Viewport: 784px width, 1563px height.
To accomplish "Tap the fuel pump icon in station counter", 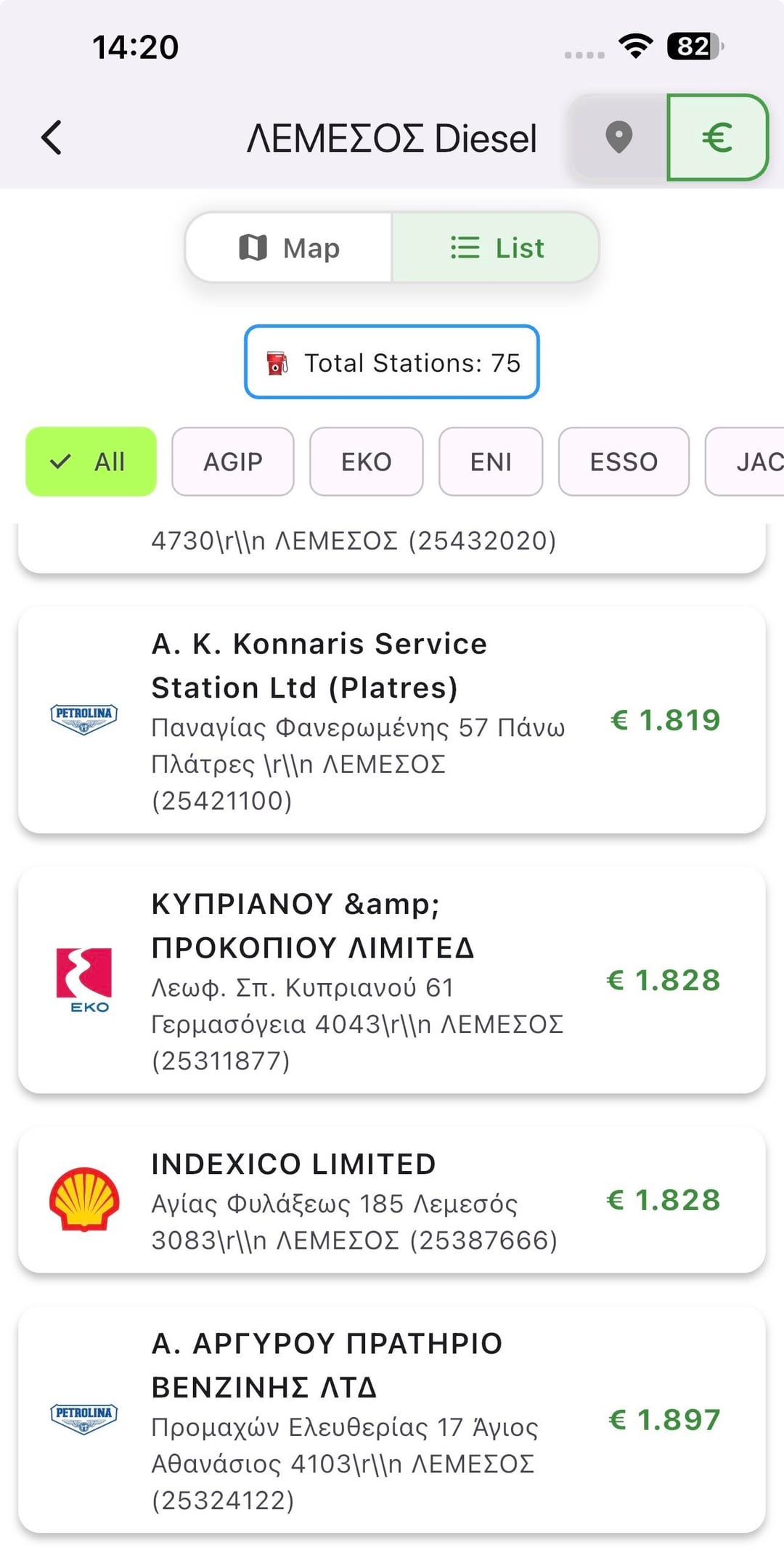I will point(277,362).
